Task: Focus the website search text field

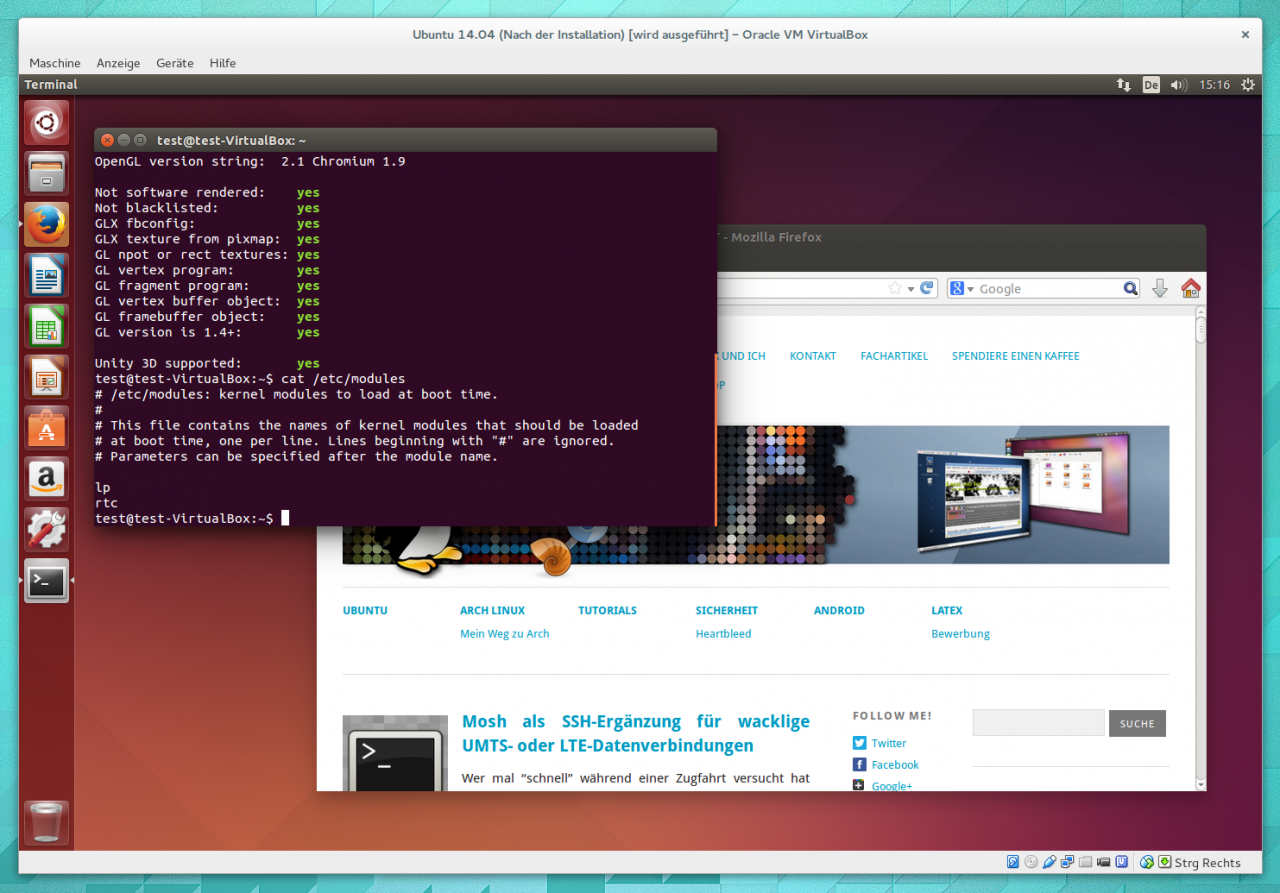Action: click(x=1038, y=723)
